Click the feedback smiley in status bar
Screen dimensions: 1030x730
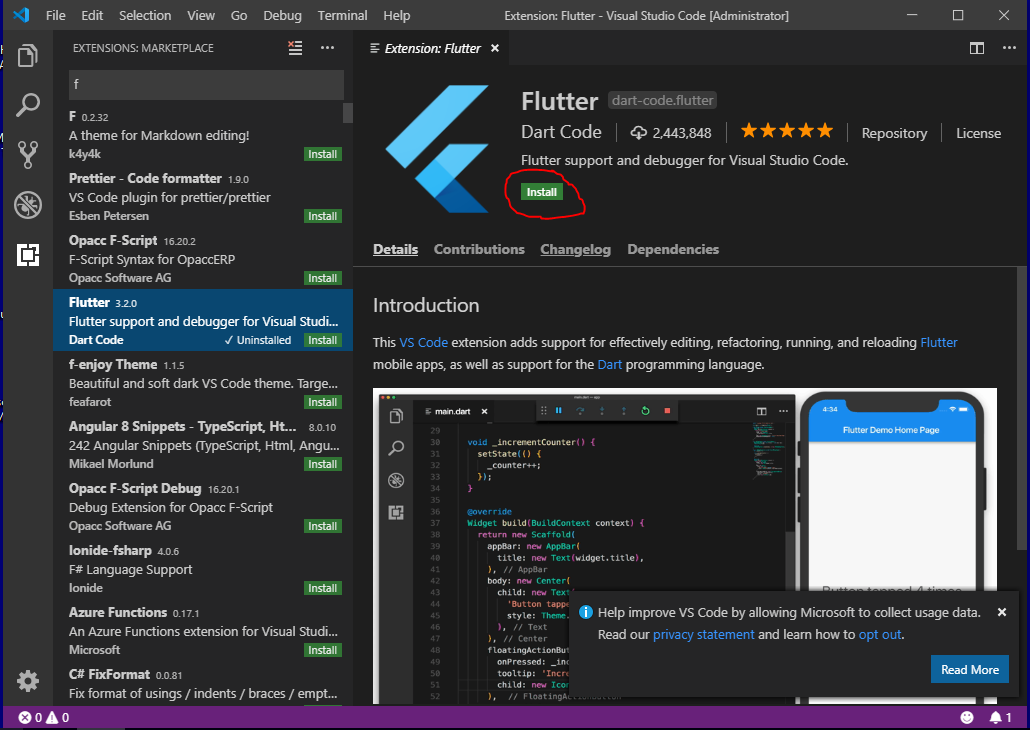pyautogui.click(x=966, y=717)
